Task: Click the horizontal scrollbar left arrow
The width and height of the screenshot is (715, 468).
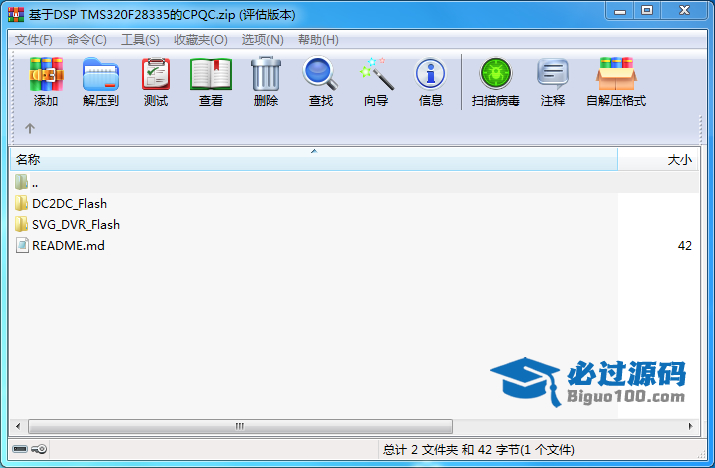Action: coord(18,426)
